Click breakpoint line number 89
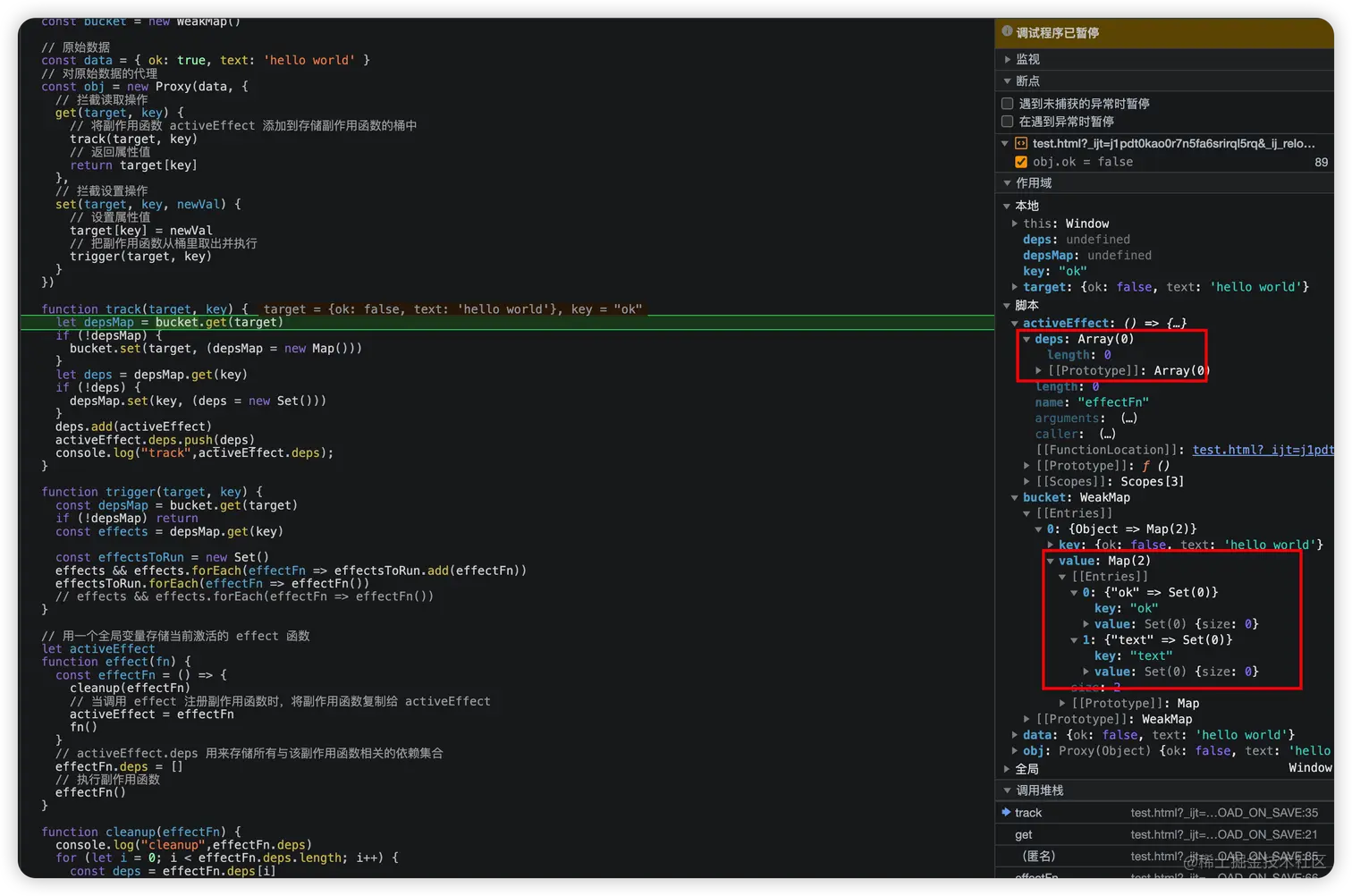Viewport: 1352px width, 896px height. tap(1321, 162)
